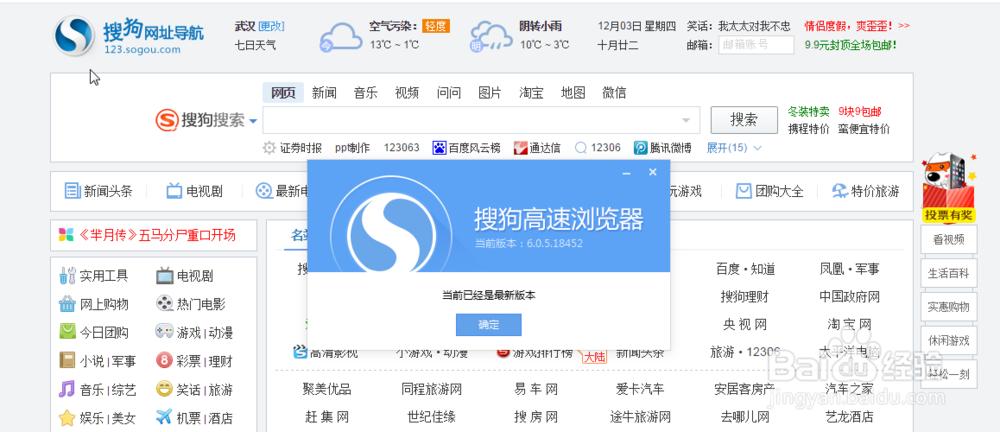Select the 新闻 search tab
The width and height of the screenshot is (1000, 432).
tap(324, 93)
